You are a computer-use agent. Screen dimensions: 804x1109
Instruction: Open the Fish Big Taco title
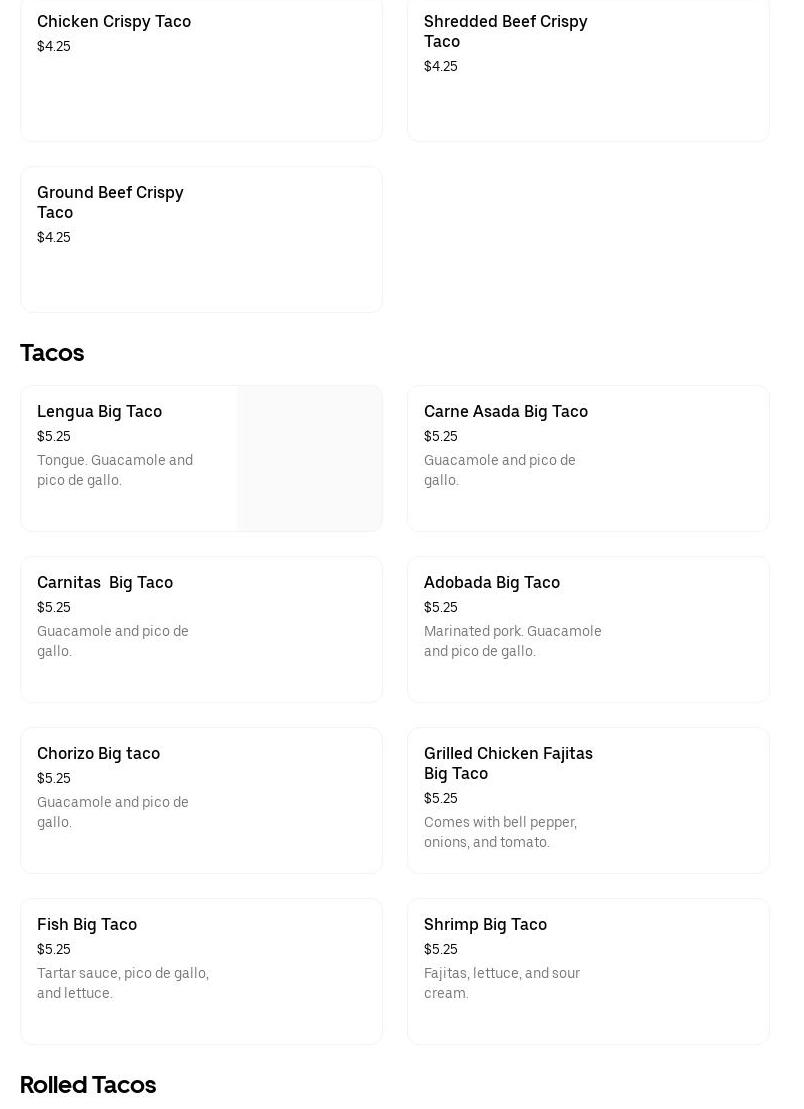[x=87, y=925]
